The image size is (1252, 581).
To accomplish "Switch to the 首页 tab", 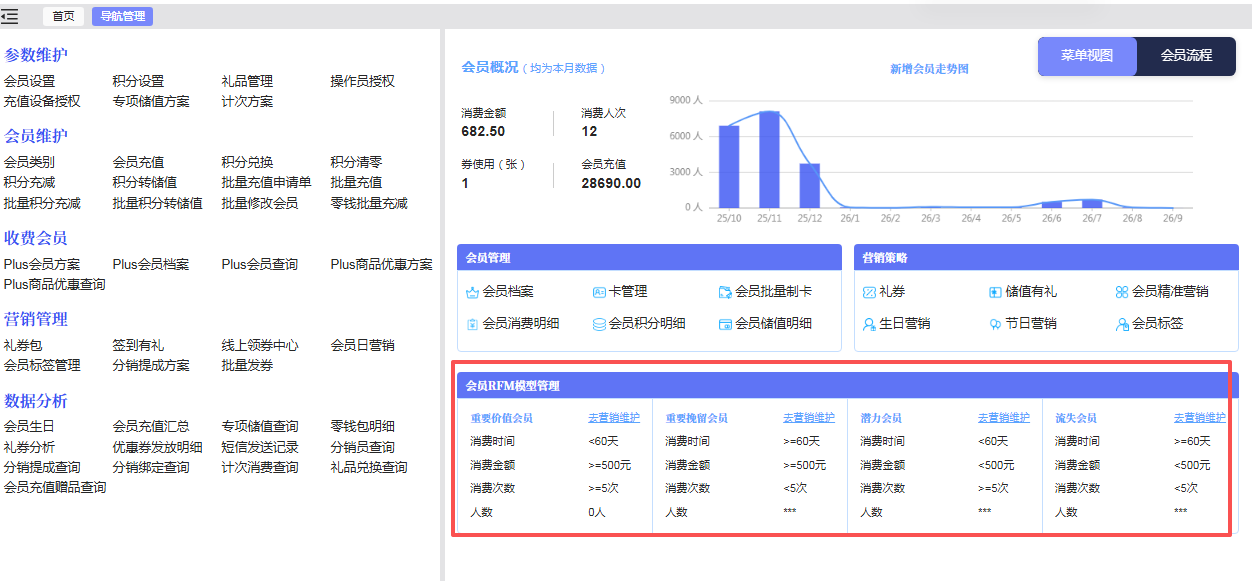I will (x=63, y=16).
